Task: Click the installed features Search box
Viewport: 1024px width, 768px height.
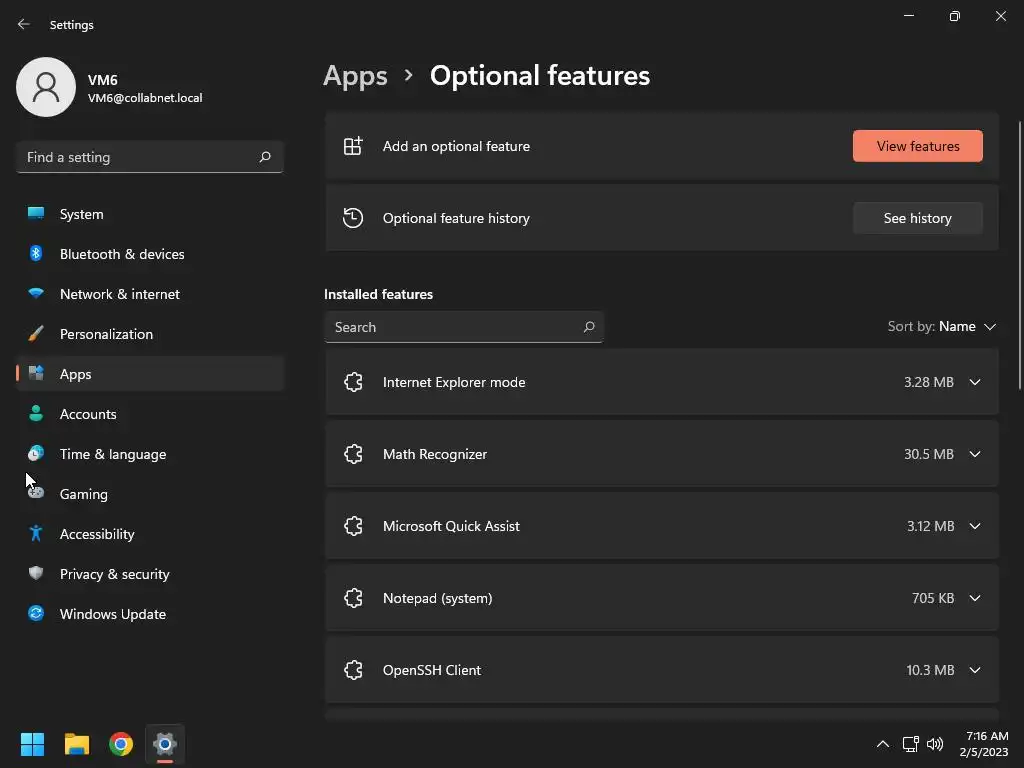Action: click(x=455, y=327)
